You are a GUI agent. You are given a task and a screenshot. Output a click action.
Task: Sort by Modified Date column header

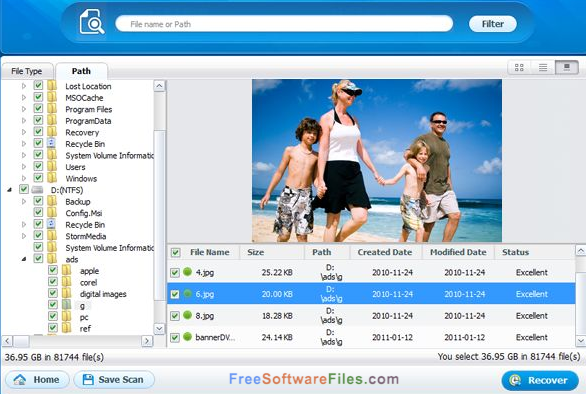click(458, 252)
